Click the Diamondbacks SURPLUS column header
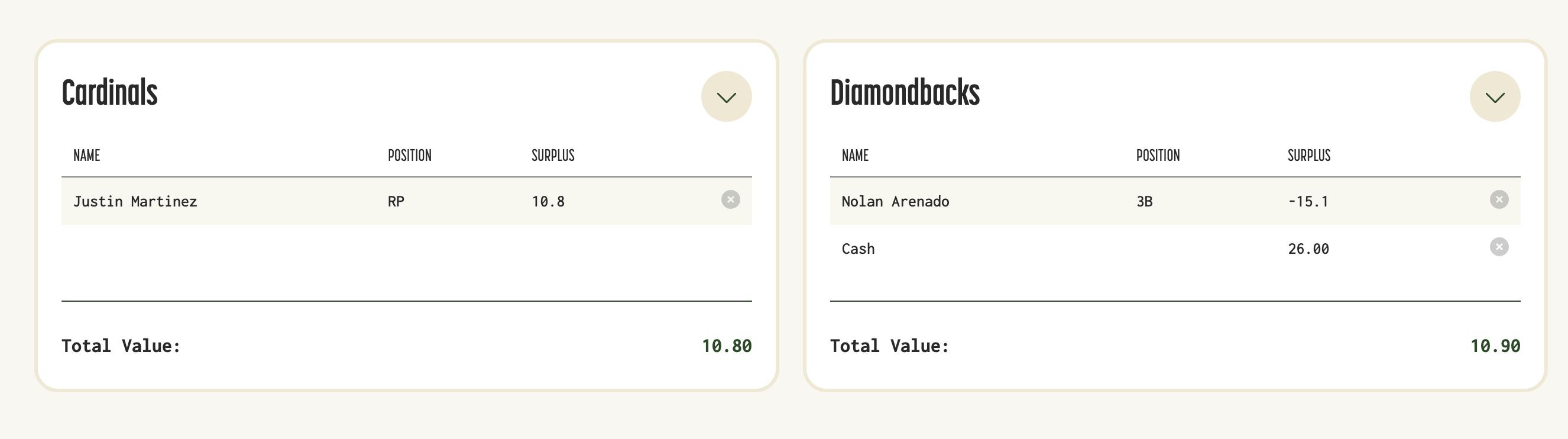 (x=1308, y=156)
